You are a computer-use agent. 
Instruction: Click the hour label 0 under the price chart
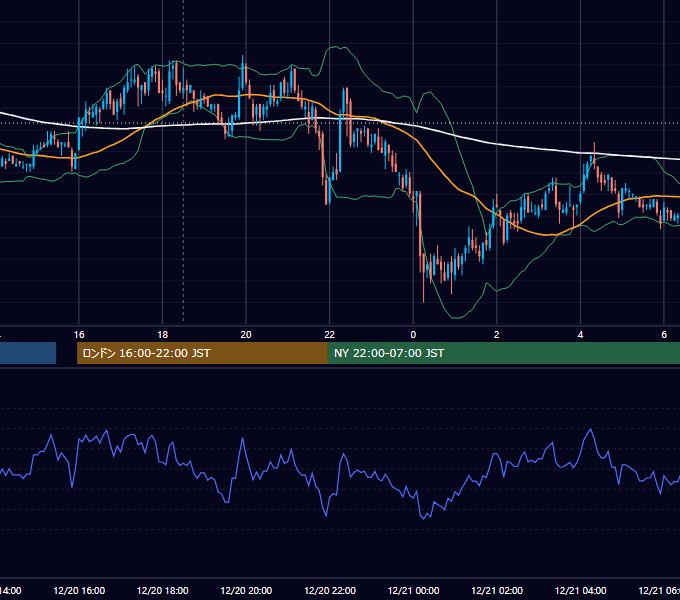[413, 335]
